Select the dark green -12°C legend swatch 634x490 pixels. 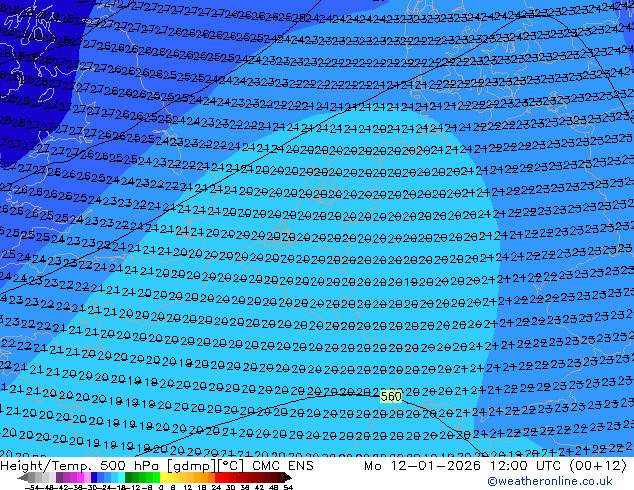[129, 477]
